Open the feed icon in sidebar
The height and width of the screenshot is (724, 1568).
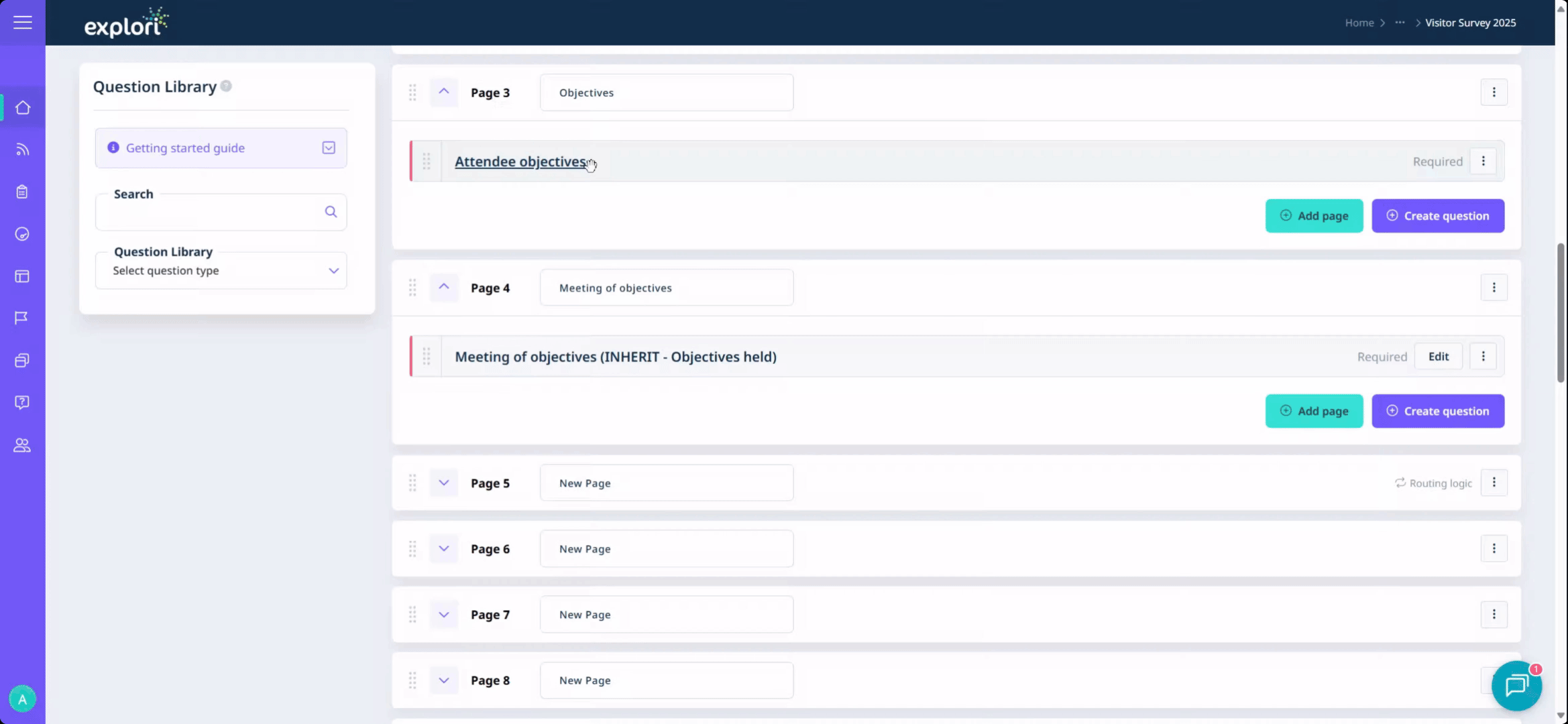[23, 149]
